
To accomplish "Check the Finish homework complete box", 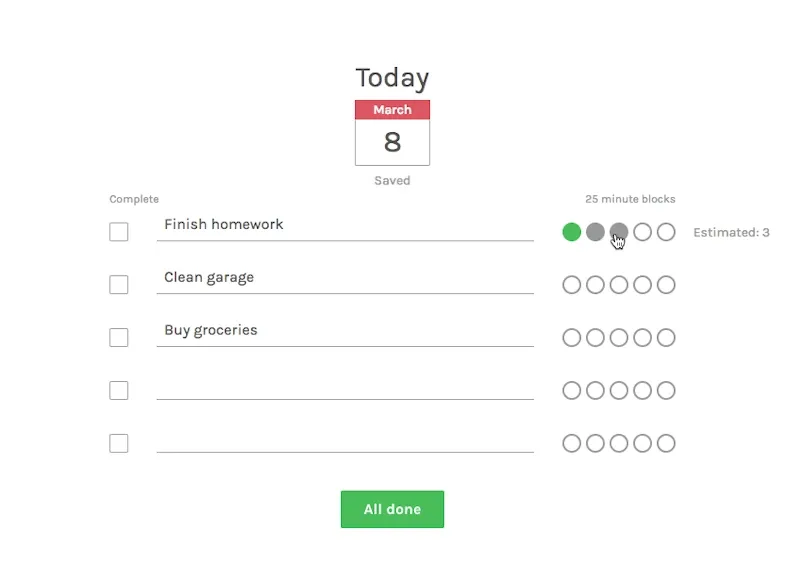I will click(x=119, y=232).
